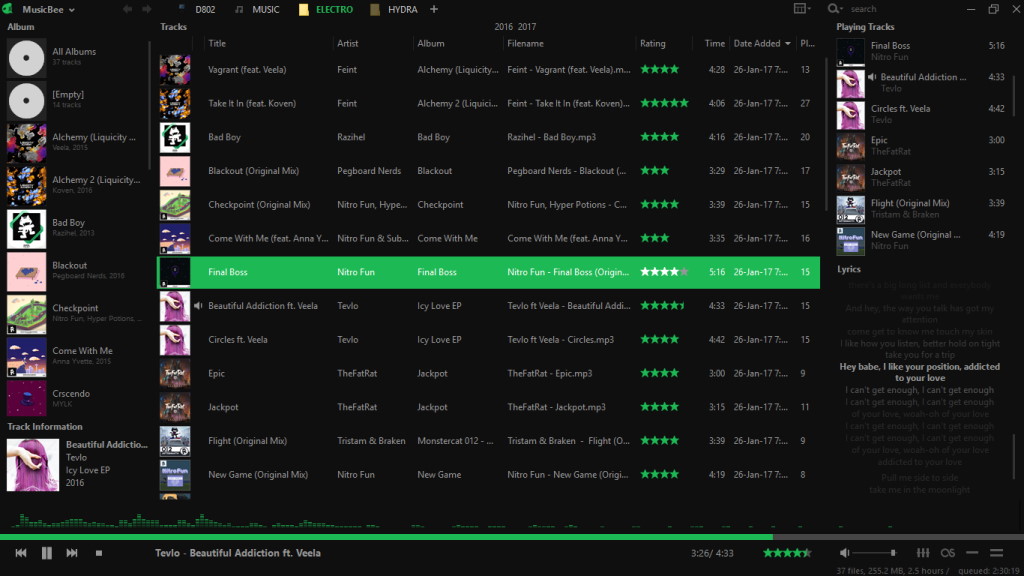Click the search magnifier icon
The height and width of the screenshot is (576, 1024).
click(832, 8)
